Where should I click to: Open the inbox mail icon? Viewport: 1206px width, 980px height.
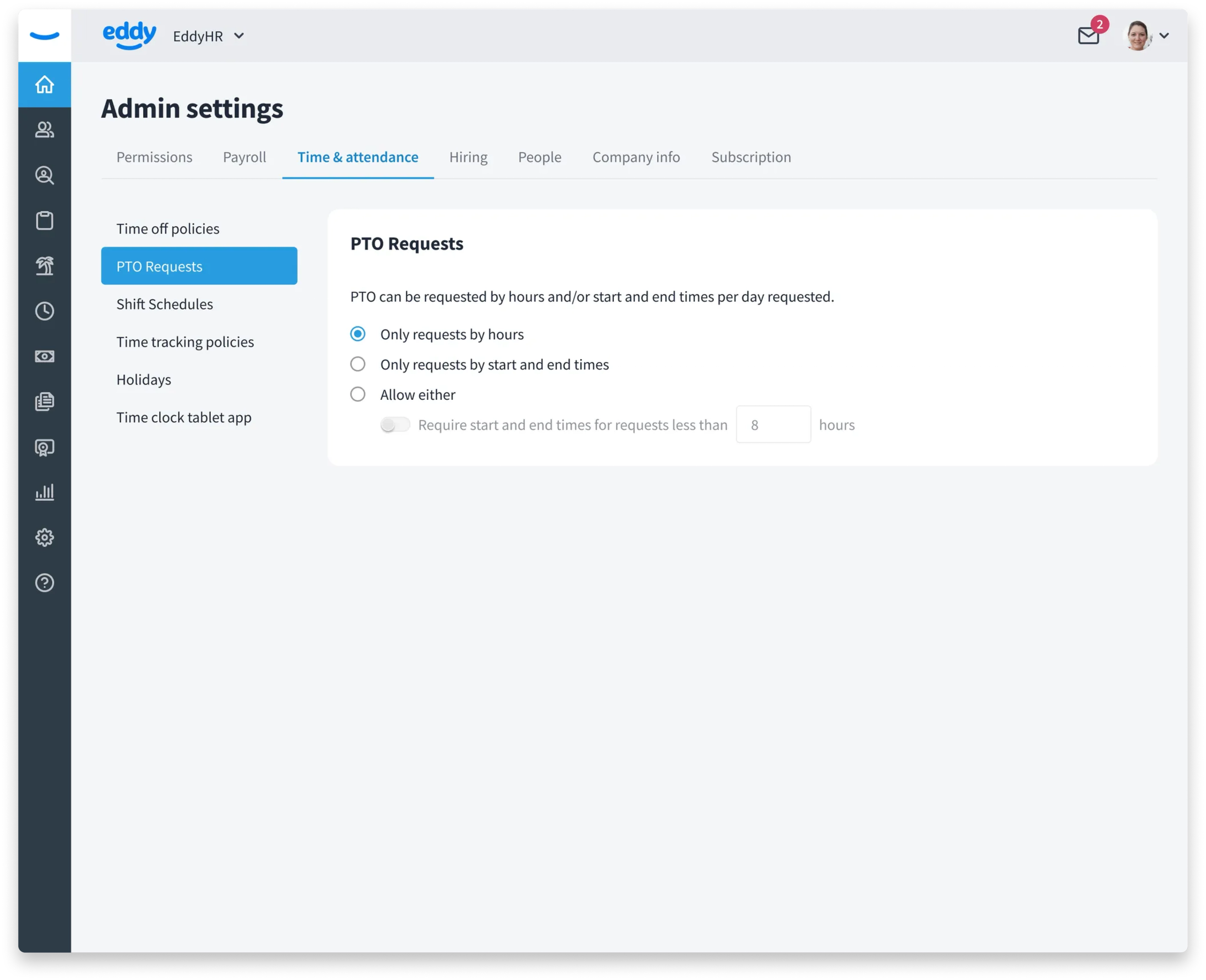pos(1088,36)
